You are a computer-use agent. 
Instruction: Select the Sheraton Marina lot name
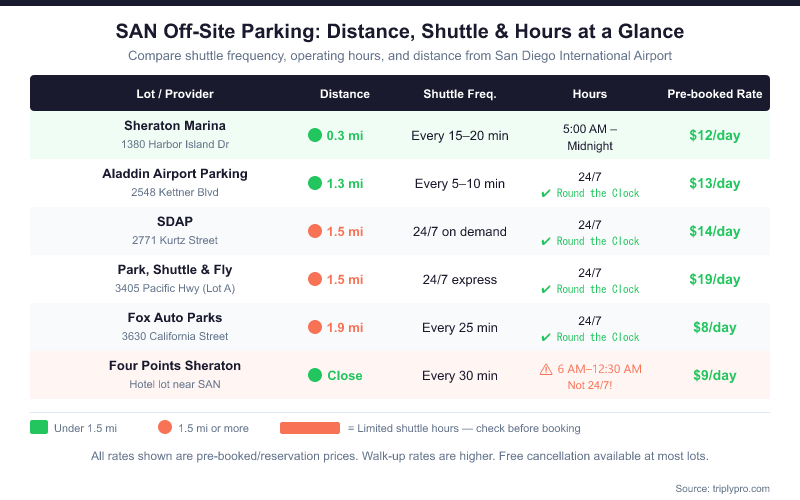[175, 126]
